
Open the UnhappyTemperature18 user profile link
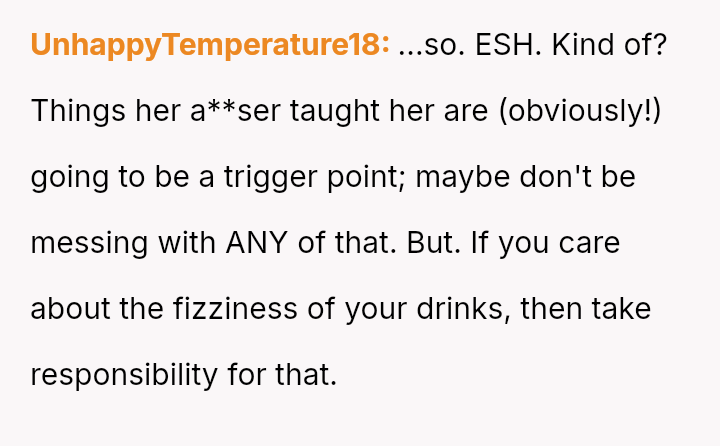pos(210,45)
